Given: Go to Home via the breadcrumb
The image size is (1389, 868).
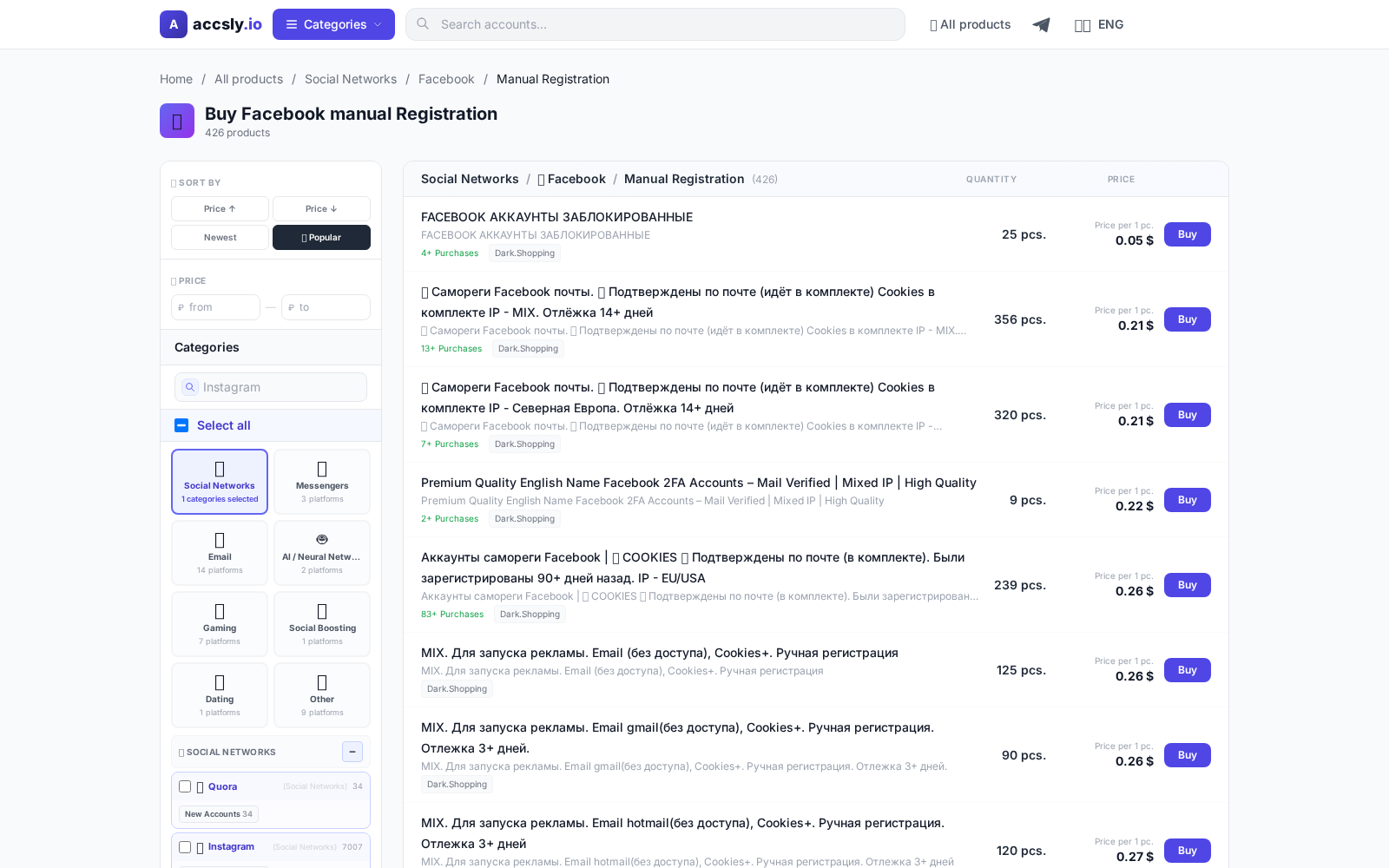Looking at the screenshot, I should (x=176, y=79).
